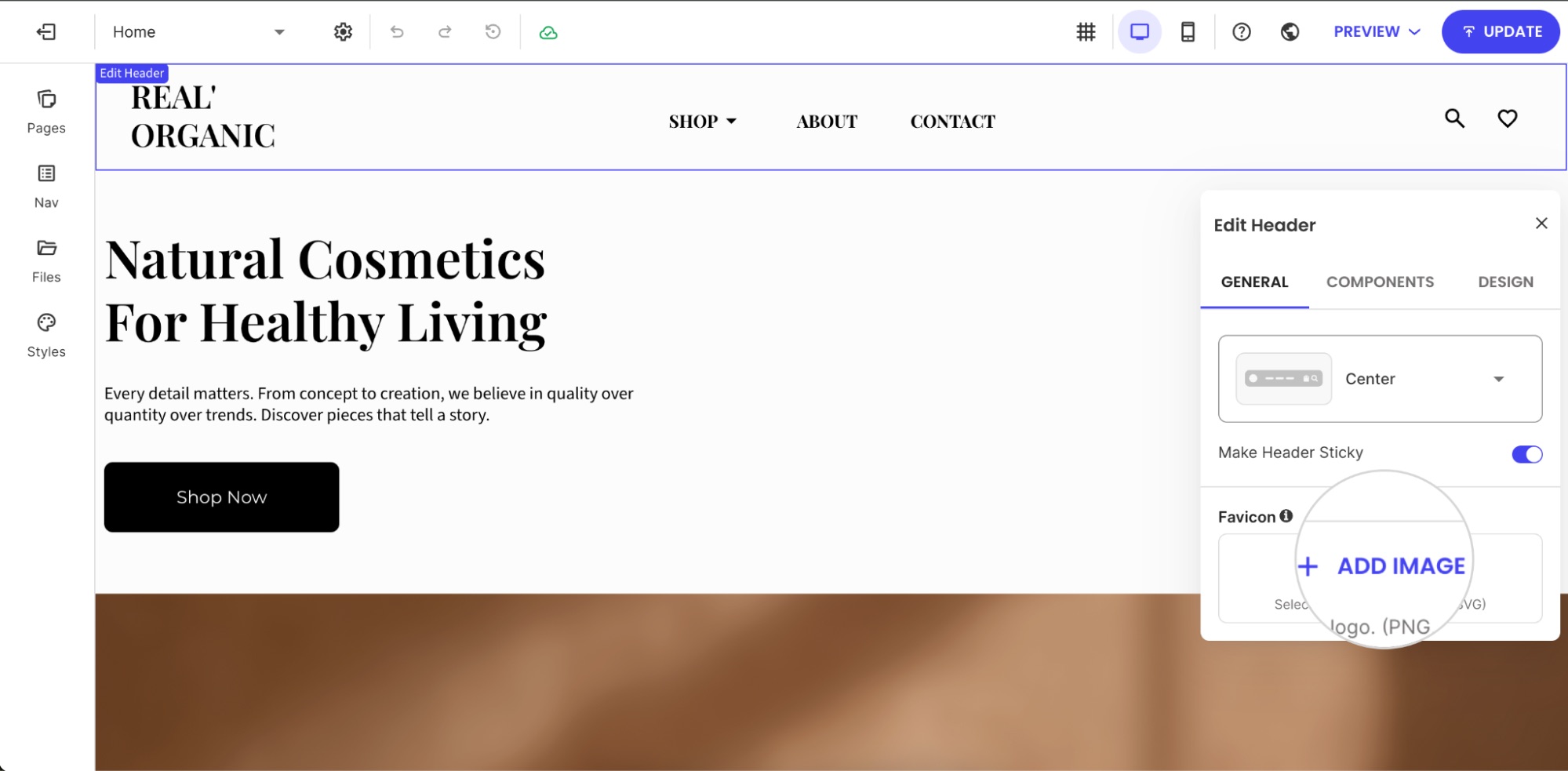Toggle the Make Header Sticky switch
The height and width of the screenshot is (771, 1568).
tap(1526, 454)
